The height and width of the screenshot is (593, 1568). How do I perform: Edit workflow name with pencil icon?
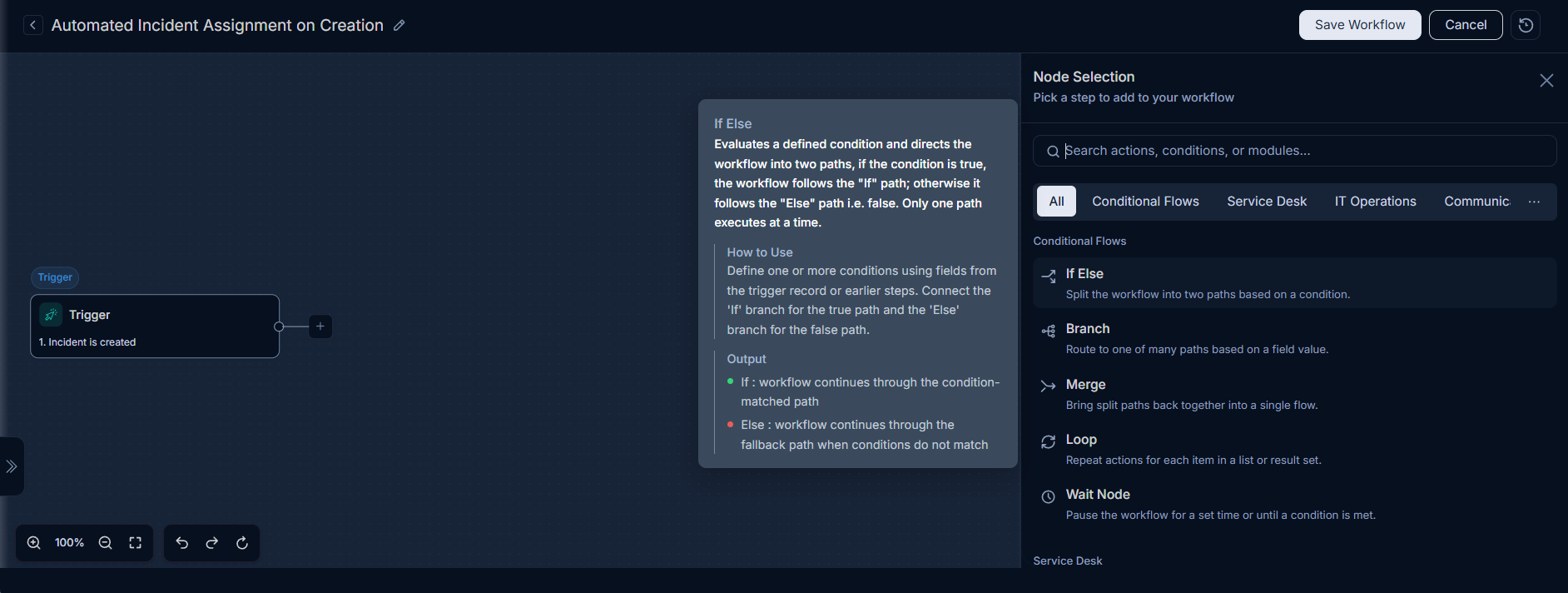[x=399, y=25]
